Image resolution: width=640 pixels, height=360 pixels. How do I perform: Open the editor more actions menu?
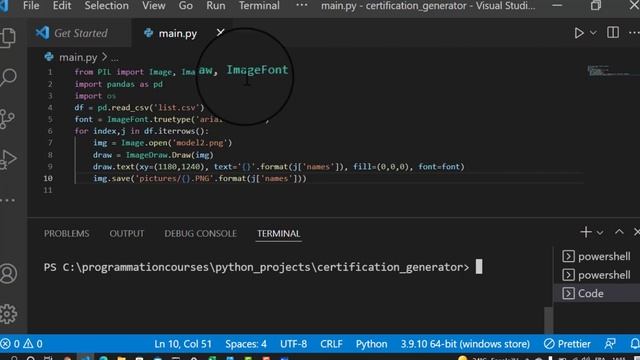[634, 33]
